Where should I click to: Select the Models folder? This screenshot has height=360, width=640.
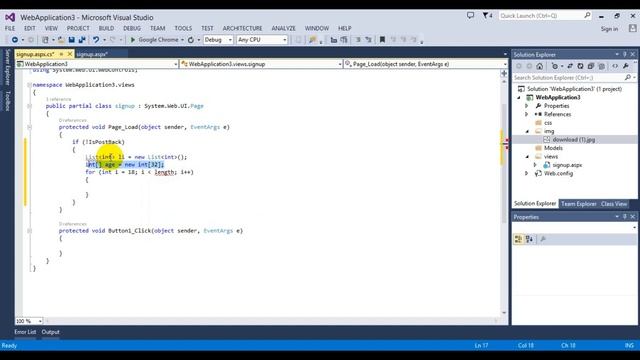tap(553, 148)
